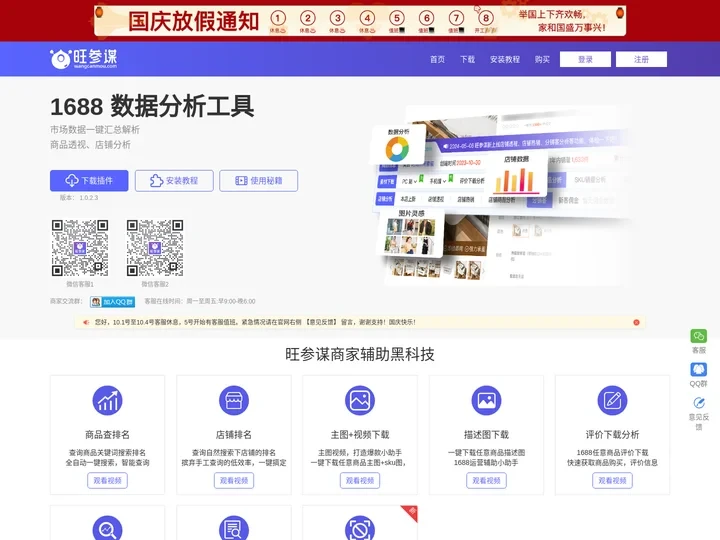Image resolution: width=720 pixels, height=540 pixels.
Task: Click the 加入QQ群 button
Action: 112,302
